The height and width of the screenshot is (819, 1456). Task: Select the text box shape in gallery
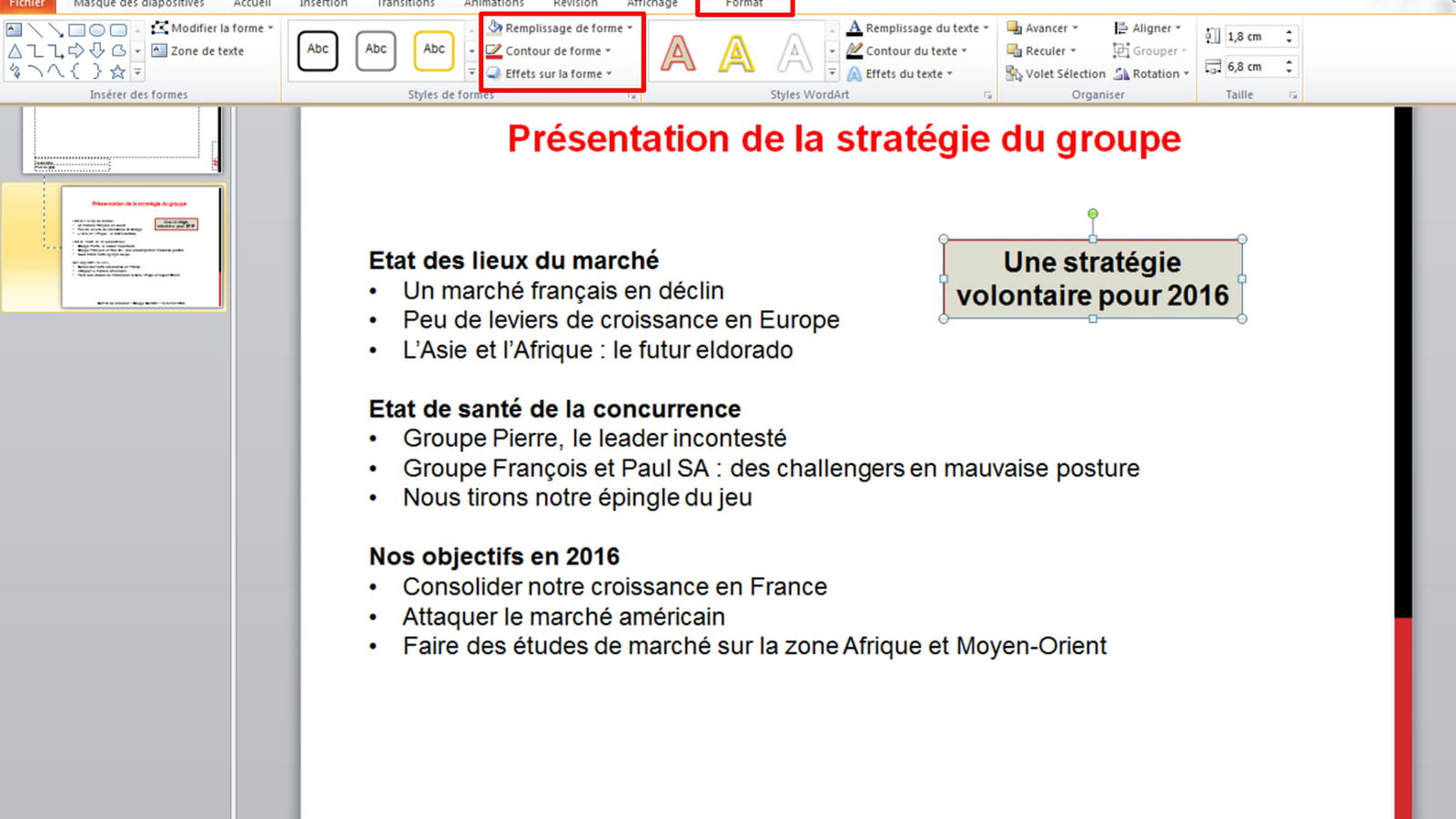pos(14,29)
